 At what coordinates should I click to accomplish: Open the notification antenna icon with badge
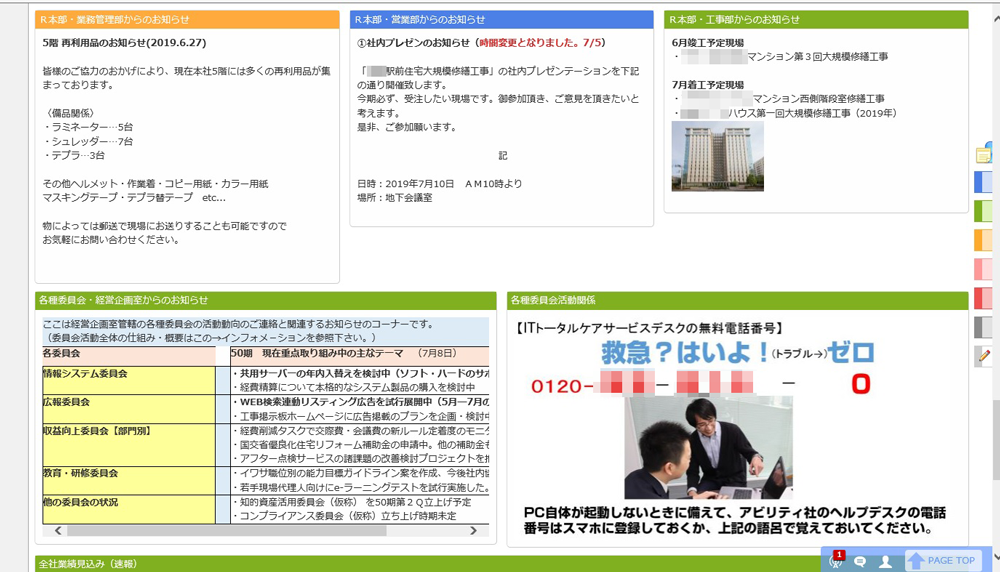[836, 561]
